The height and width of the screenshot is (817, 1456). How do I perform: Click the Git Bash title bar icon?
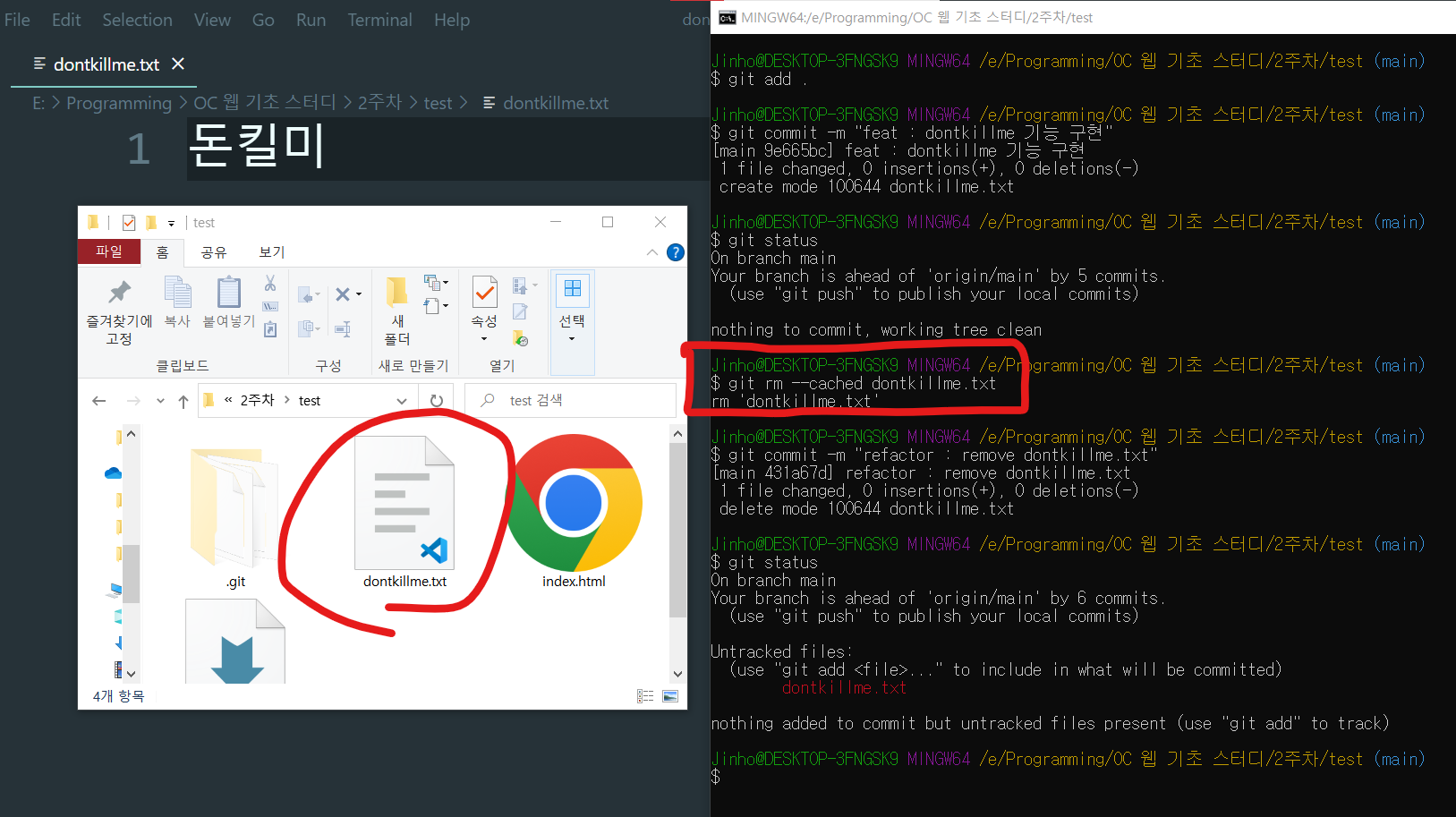click(x=728, y=17)
